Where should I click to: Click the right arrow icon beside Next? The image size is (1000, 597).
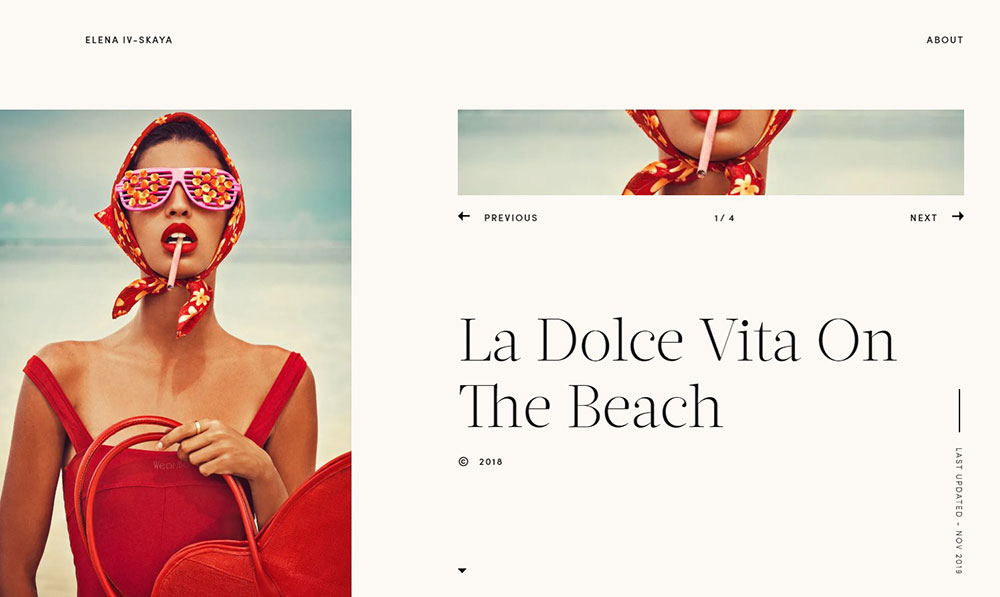957,217
